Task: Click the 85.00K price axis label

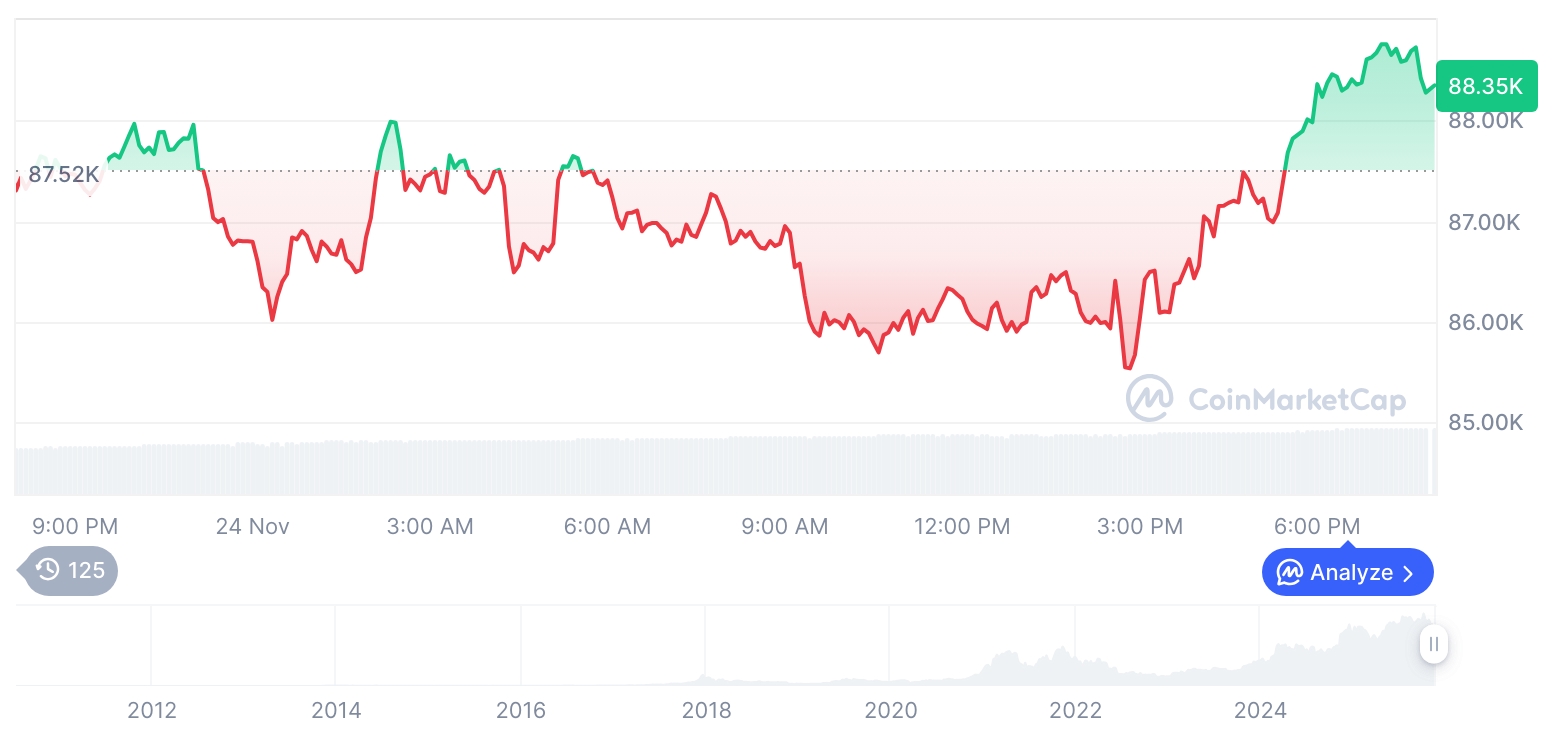Action: pyautogui.click(x=1485, y=422)
